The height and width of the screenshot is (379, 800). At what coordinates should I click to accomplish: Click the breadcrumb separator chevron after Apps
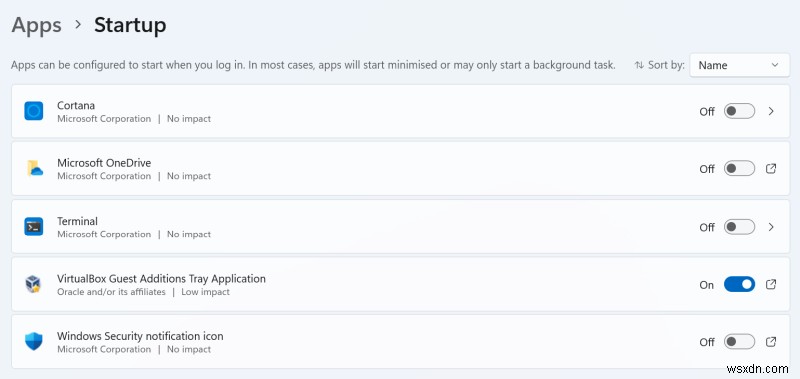(x=78, y=24)
